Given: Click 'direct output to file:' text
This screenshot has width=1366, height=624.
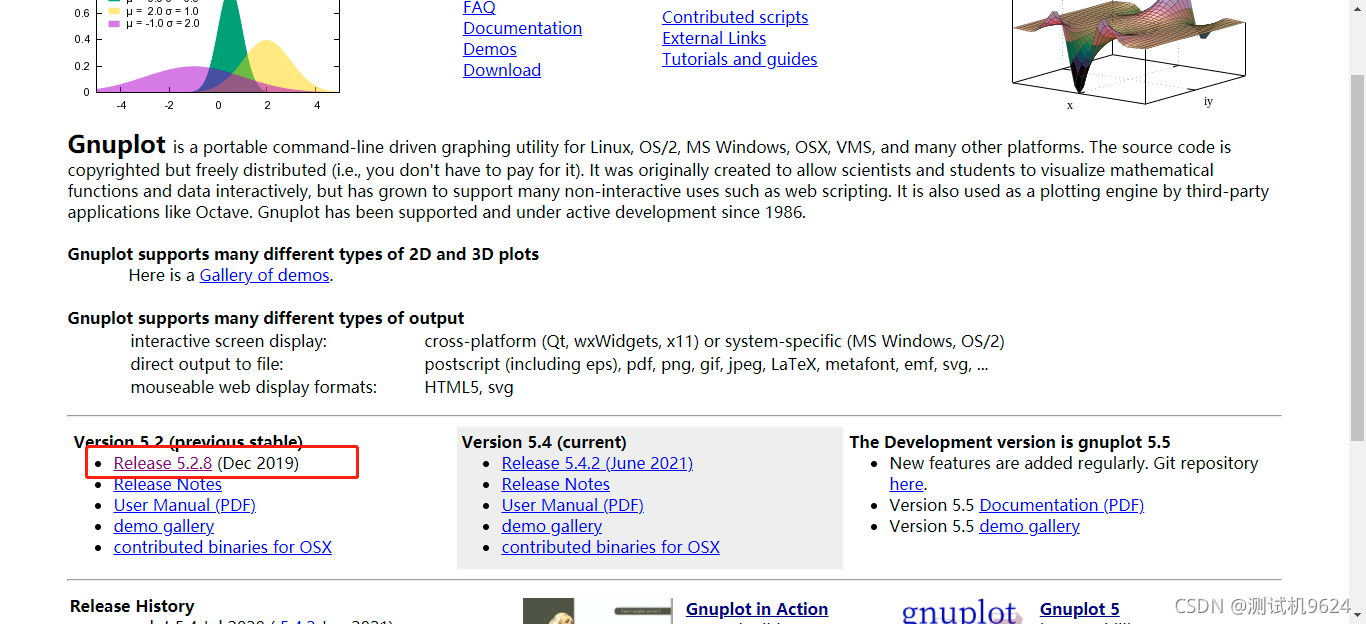Looking at the screenshot, I should click(207, 364).
